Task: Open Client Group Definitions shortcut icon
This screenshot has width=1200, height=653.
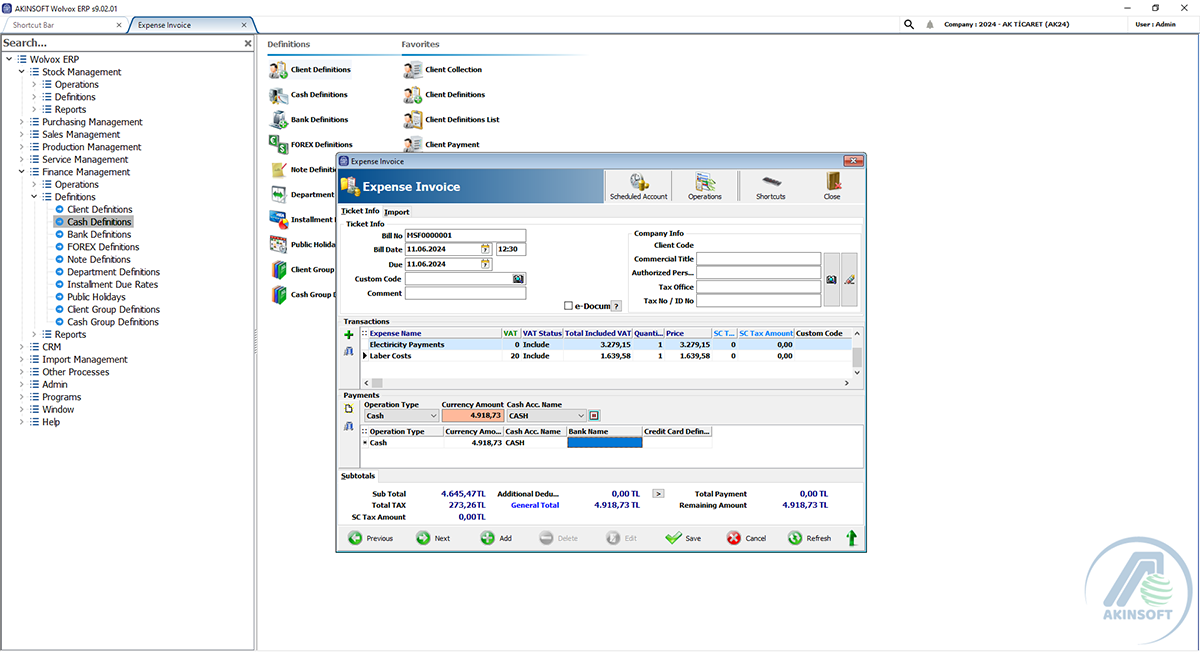Action: pyautogui.click(x=279, y=270)
